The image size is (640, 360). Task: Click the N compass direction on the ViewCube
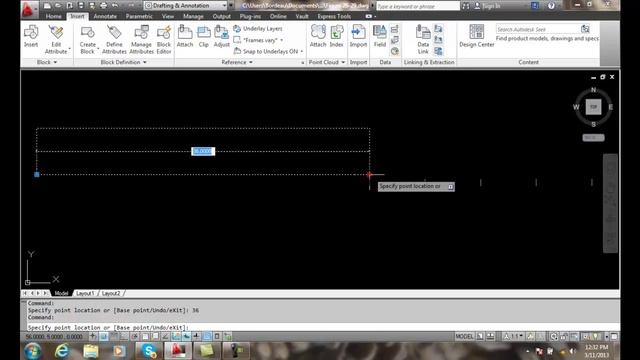(593, 90)
